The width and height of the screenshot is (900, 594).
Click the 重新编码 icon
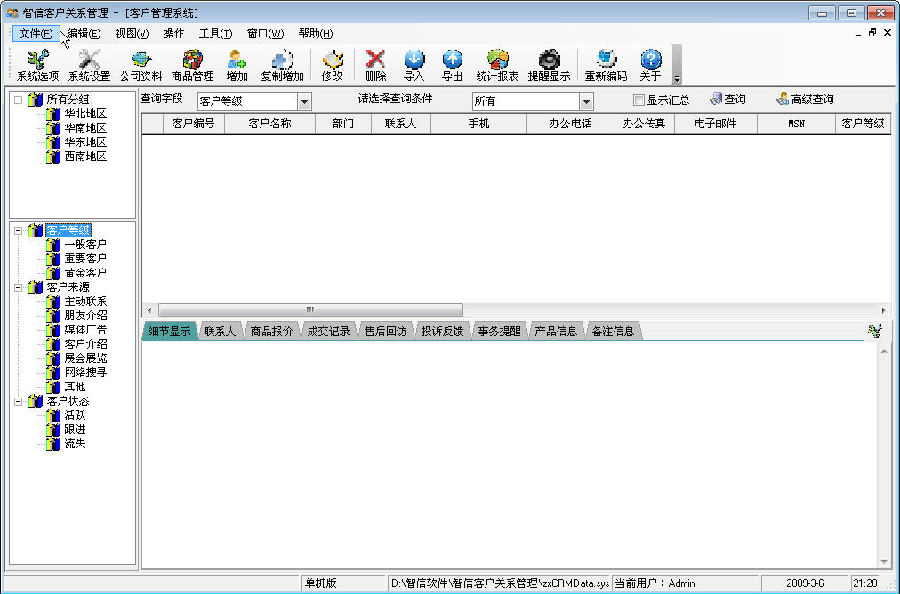click(x=606, y=65)
